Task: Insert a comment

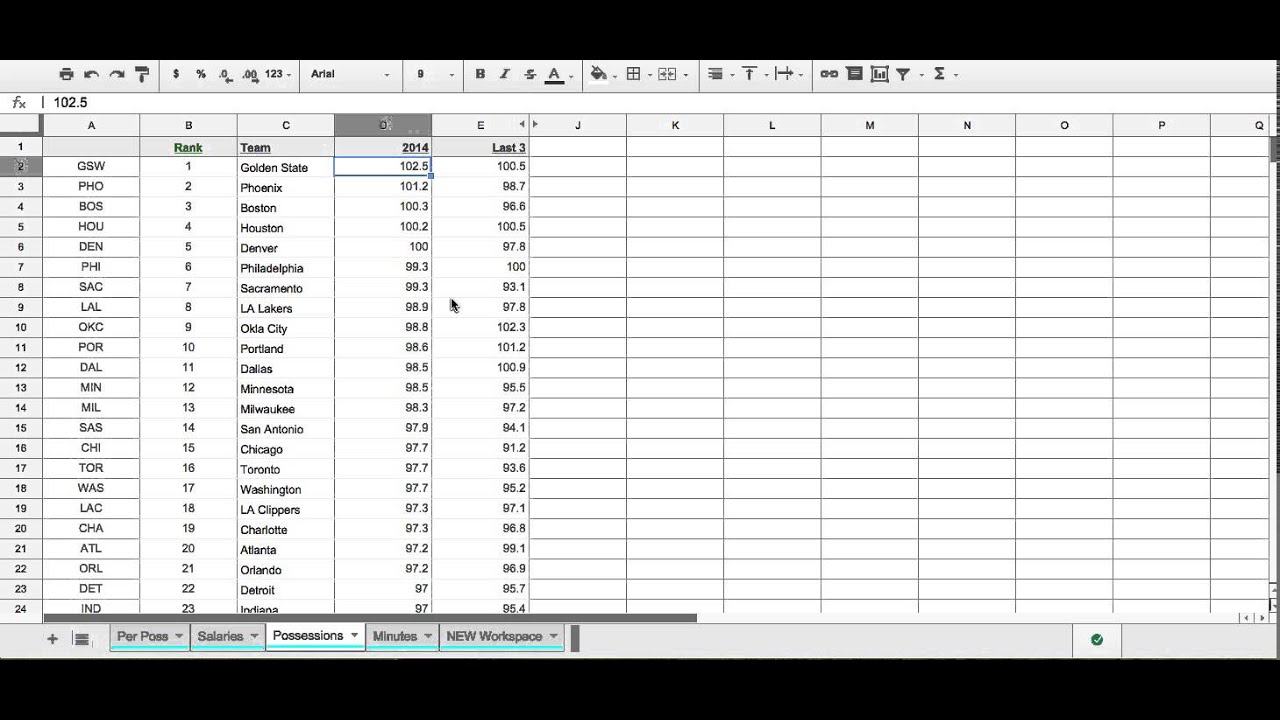Action: coord(854,74)
